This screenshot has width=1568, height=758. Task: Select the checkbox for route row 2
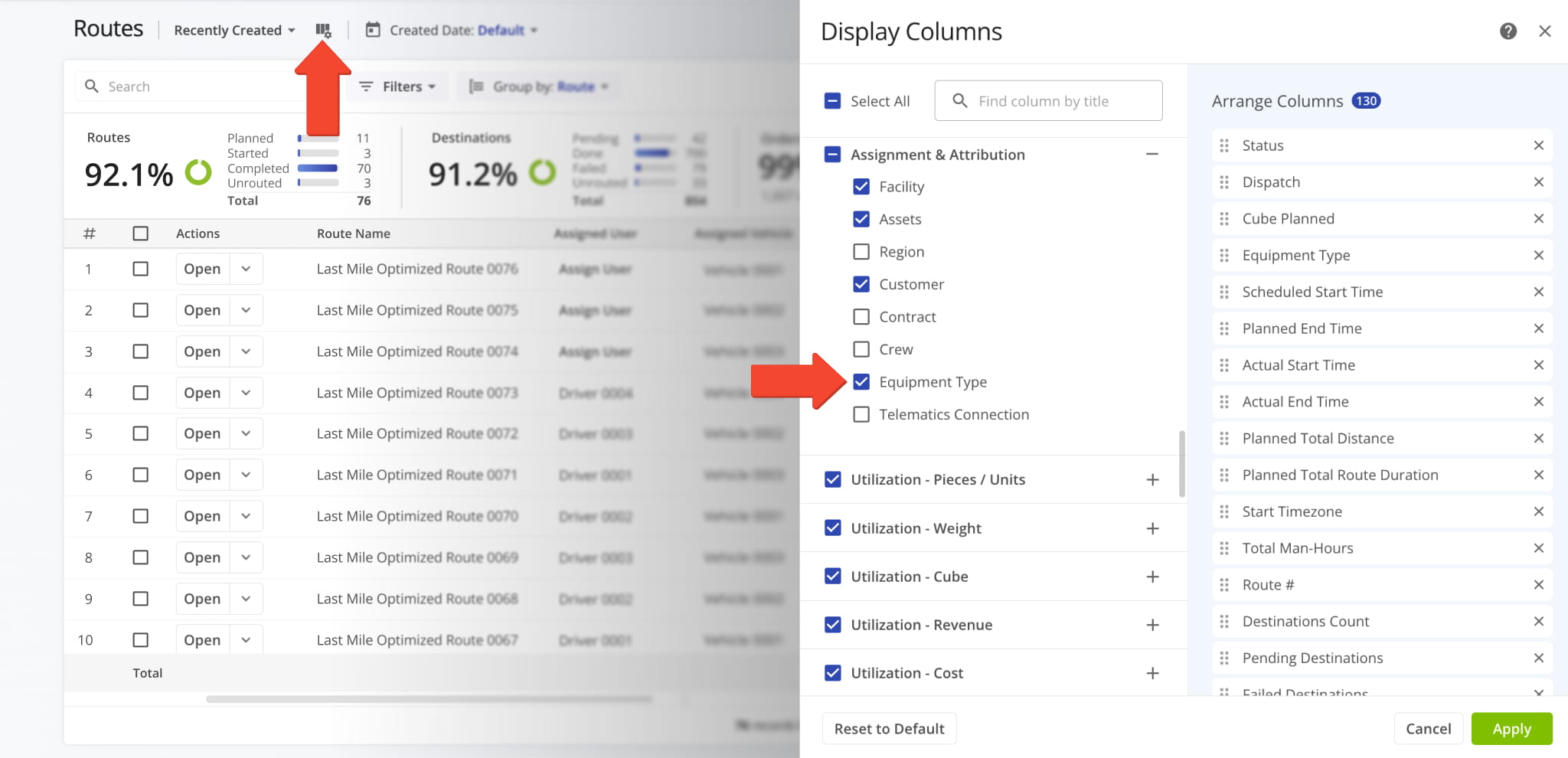(140, 310)
